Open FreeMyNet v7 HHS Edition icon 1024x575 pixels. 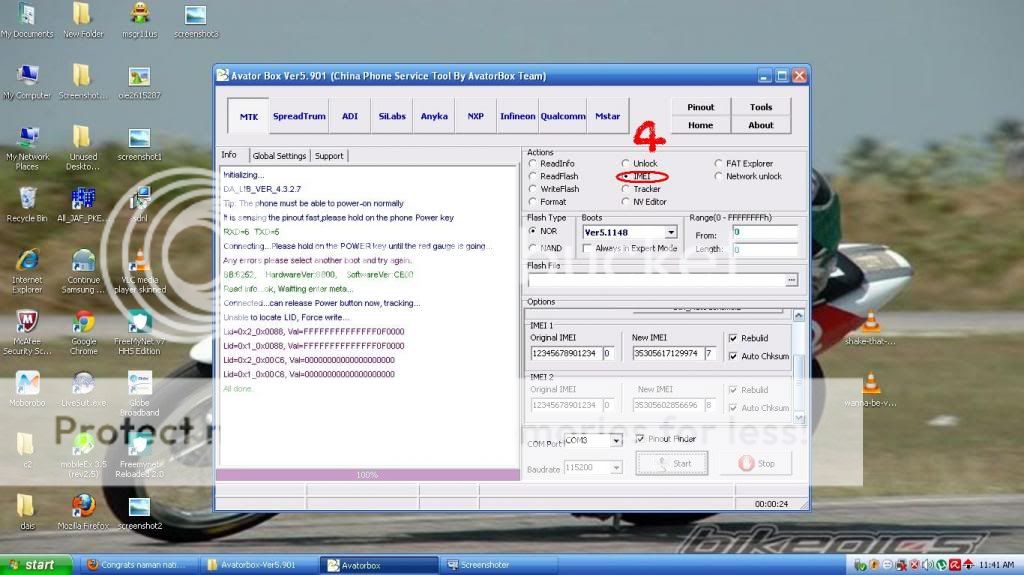pos(139,333)
